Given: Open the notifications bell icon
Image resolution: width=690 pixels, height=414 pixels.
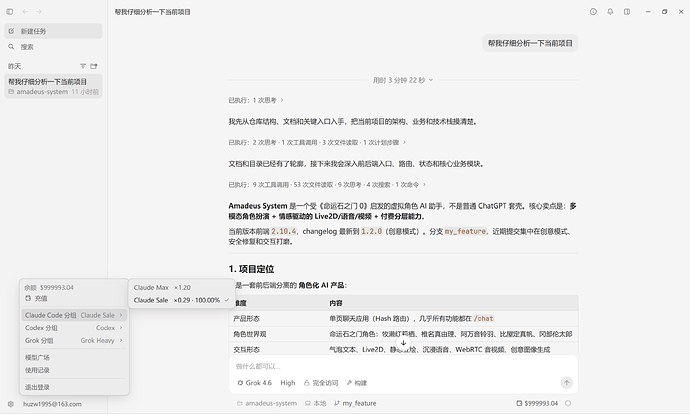Looking at the screenshot, I should [x=610, y=12].
